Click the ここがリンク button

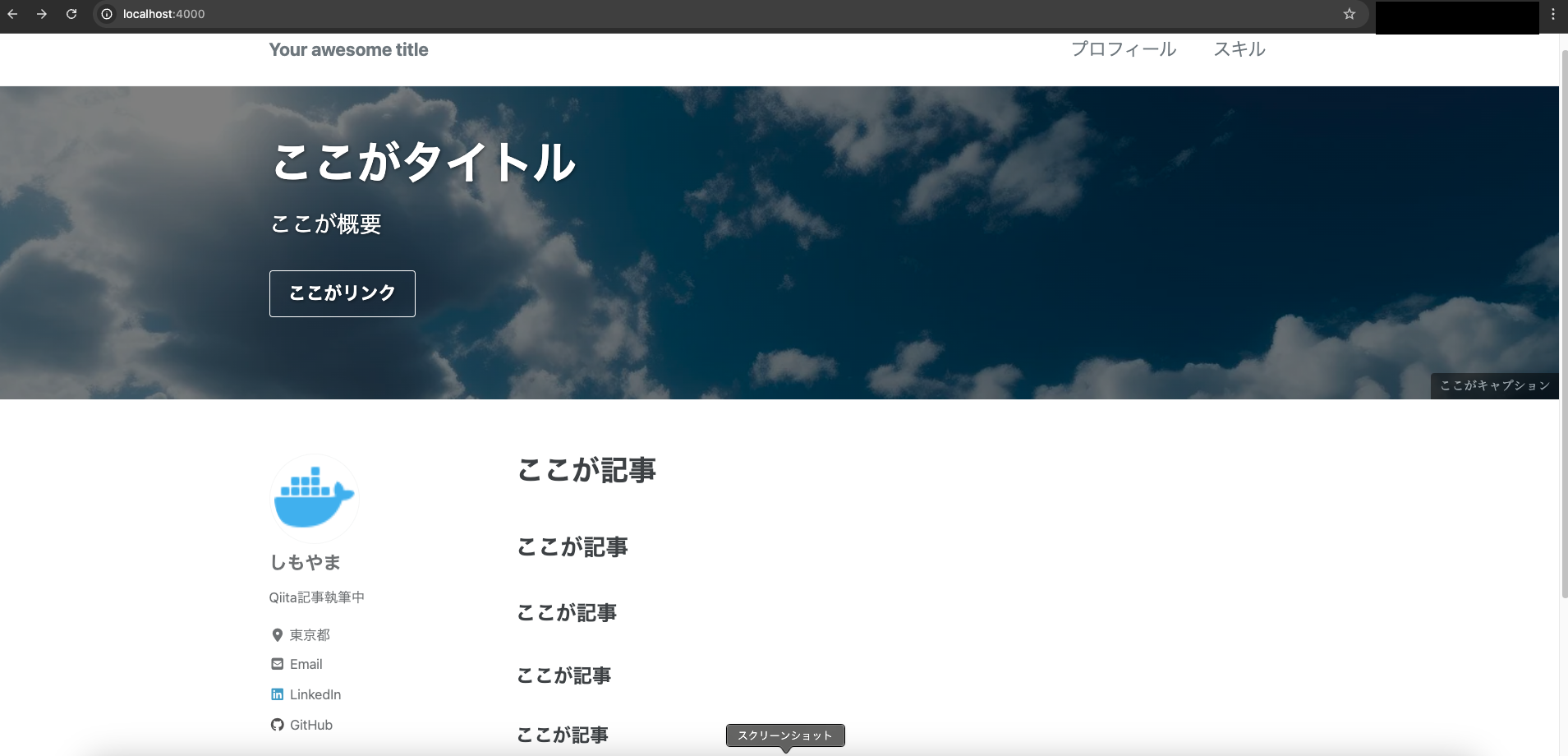(342, 293)
